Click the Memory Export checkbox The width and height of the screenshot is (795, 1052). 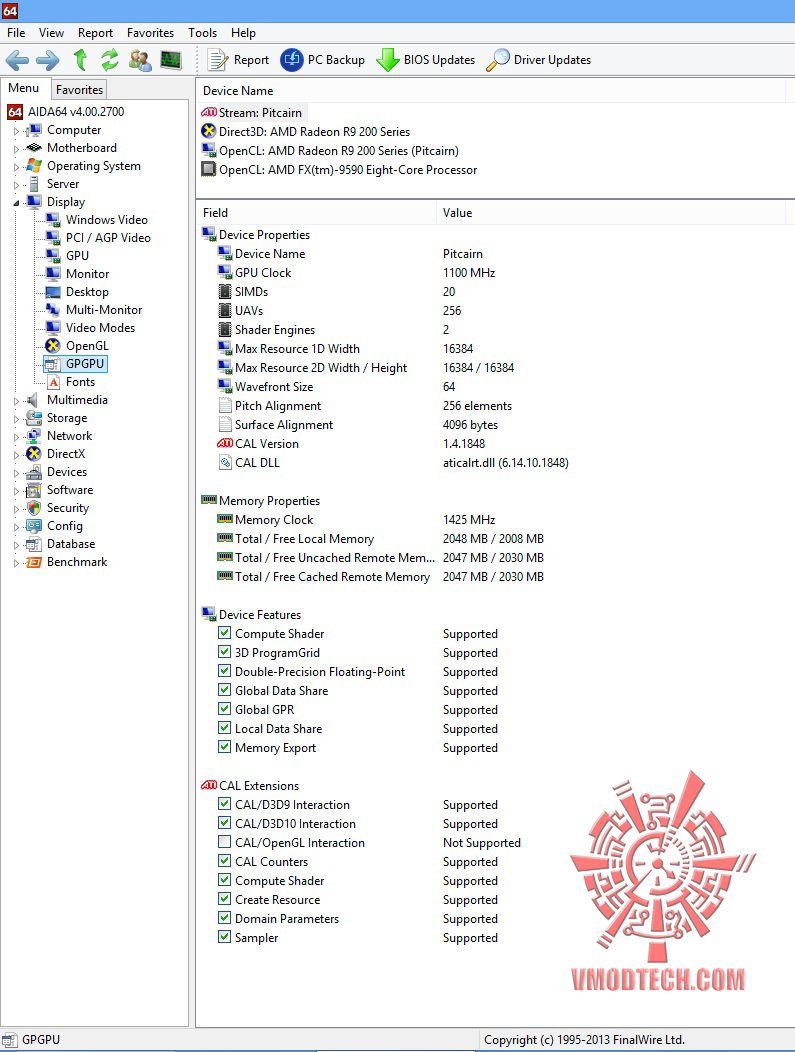(225, 747)
